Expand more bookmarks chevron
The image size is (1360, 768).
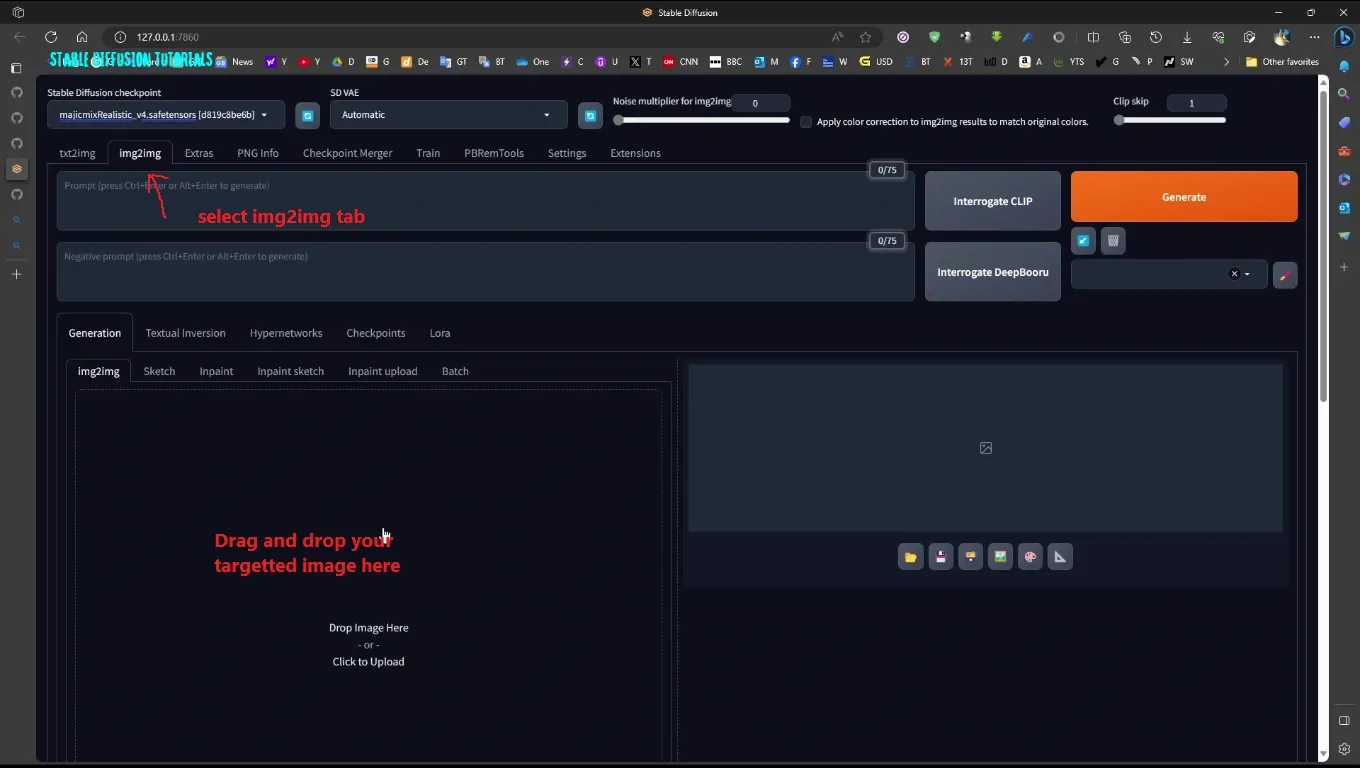pos(1226,62)
